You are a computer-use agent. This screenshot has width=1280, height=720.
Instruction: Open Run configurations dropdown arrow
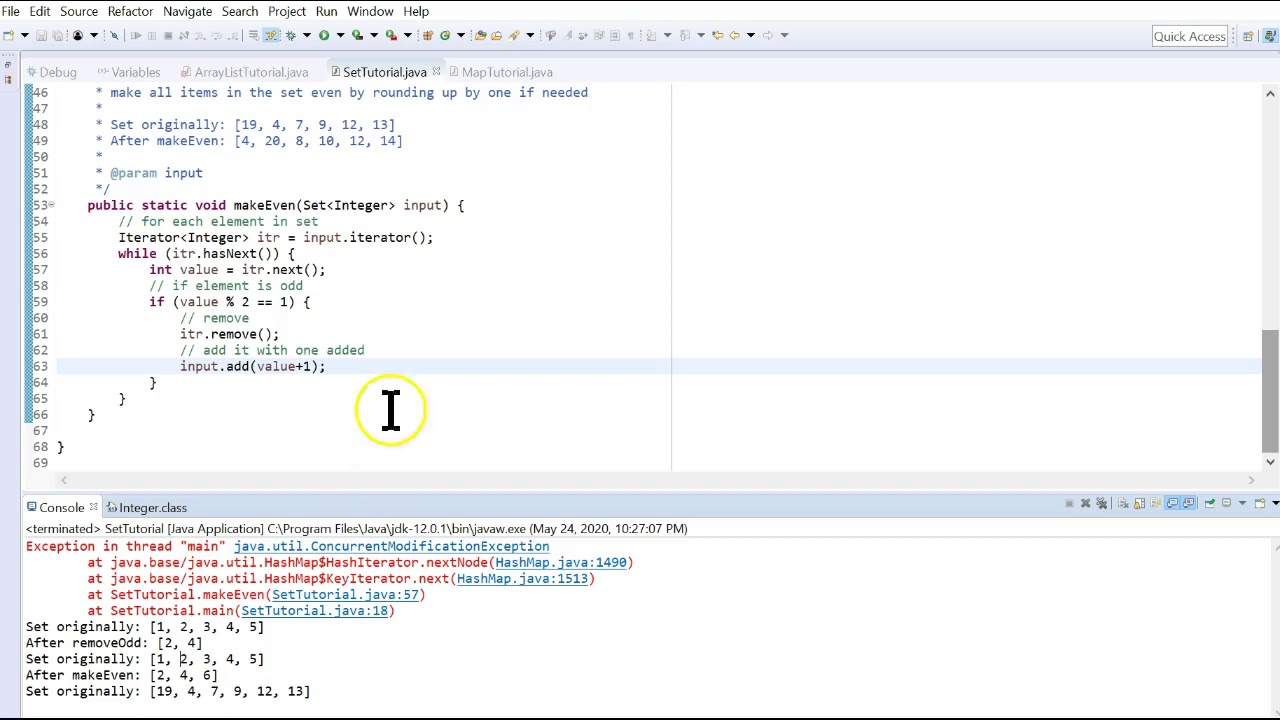tap(340, 35)
